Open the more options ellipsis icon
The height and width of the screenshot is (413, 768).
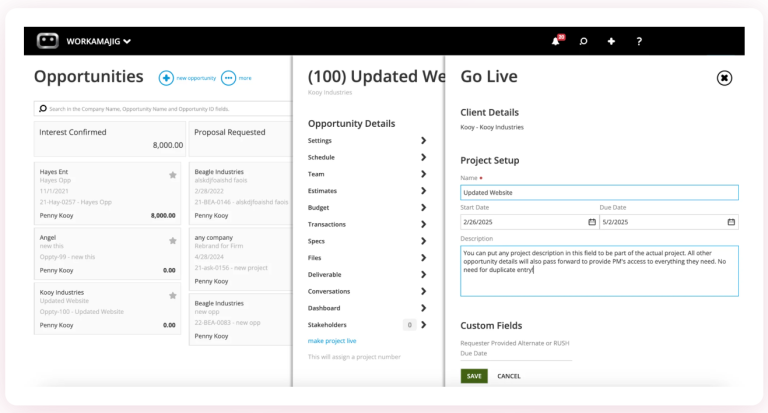pyautogui.click(x=228, y=78)
